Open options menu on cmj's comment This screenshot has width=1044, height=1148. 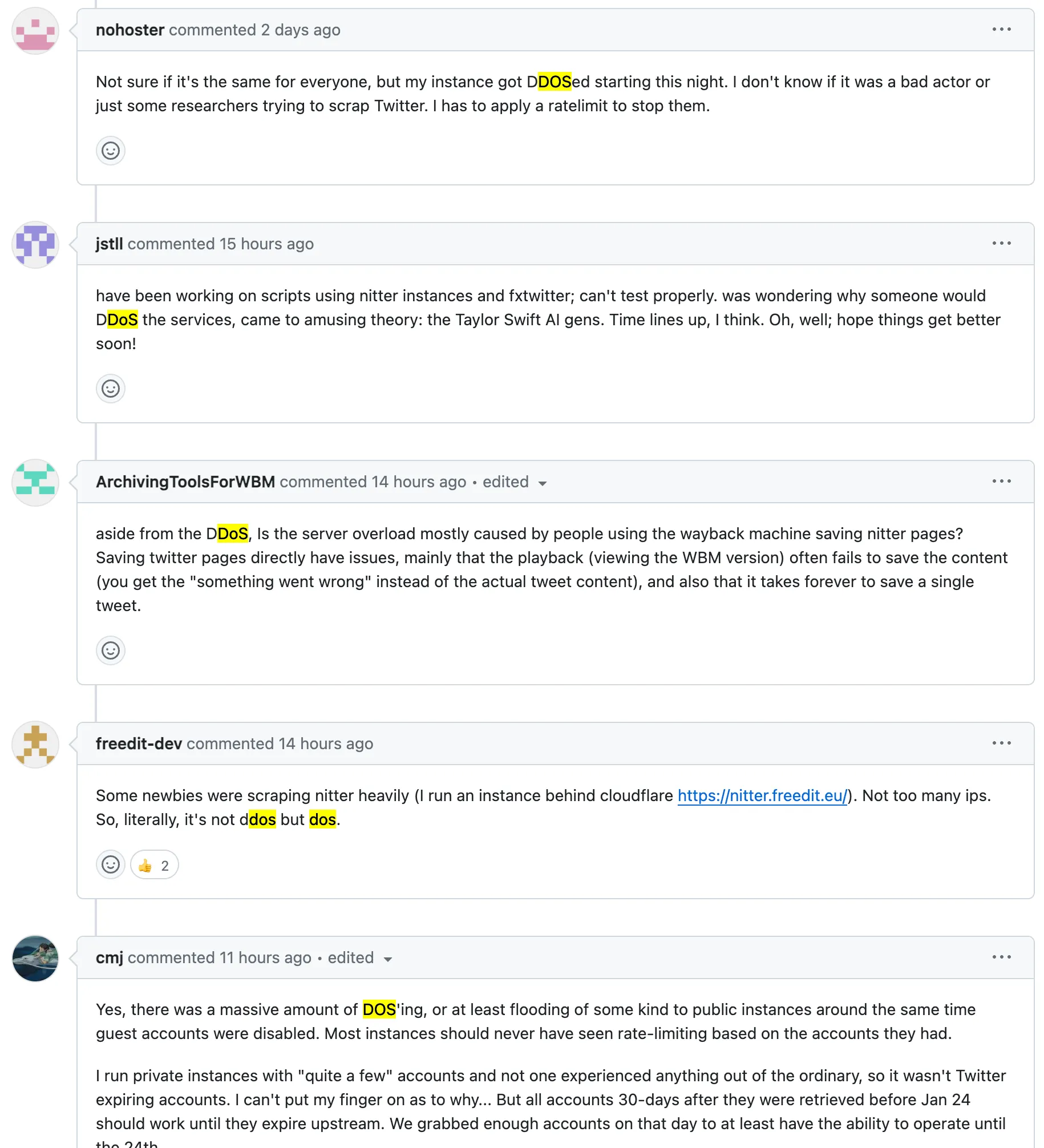[x=1001, y=957]
